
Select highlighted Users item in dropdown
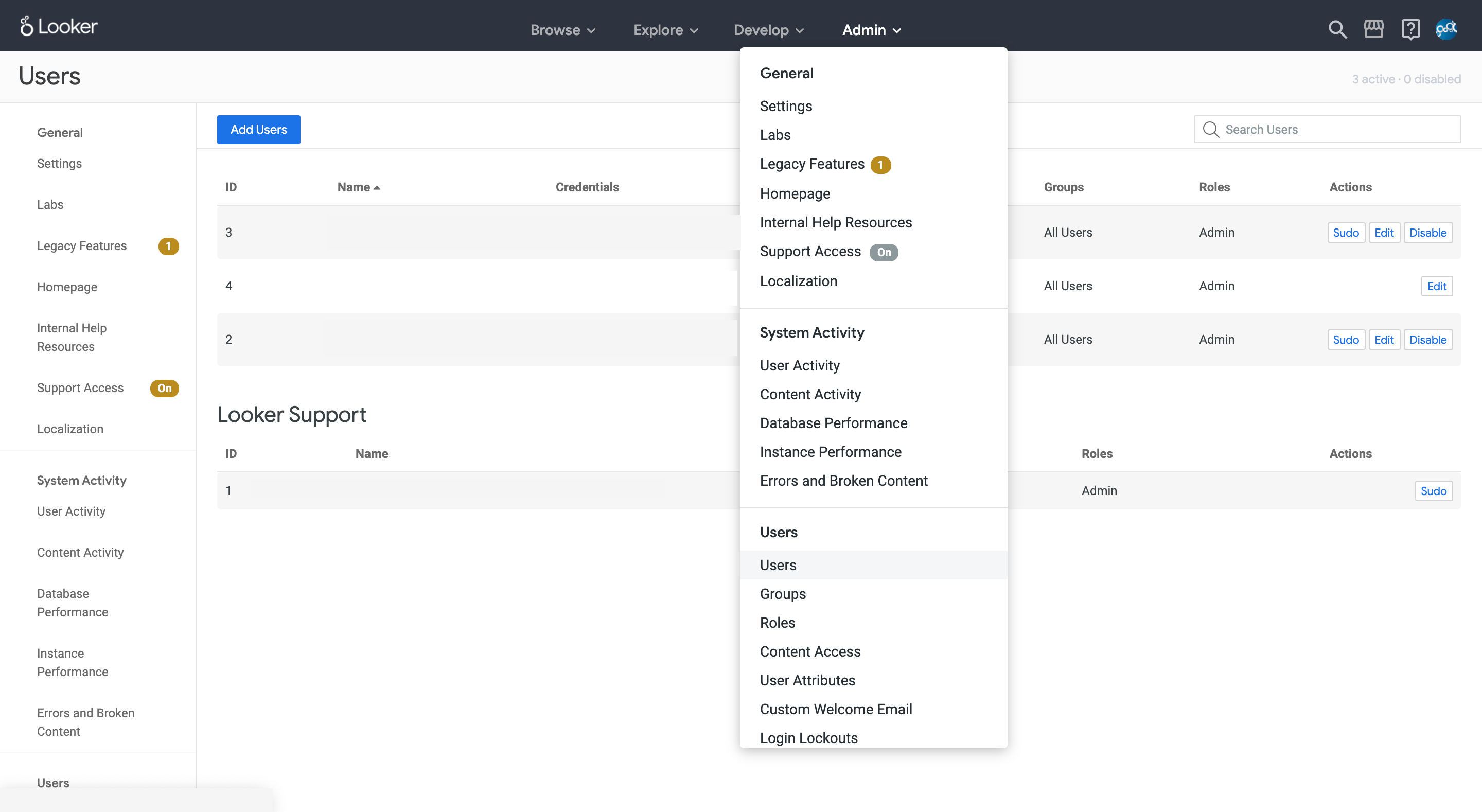[873, 565]
